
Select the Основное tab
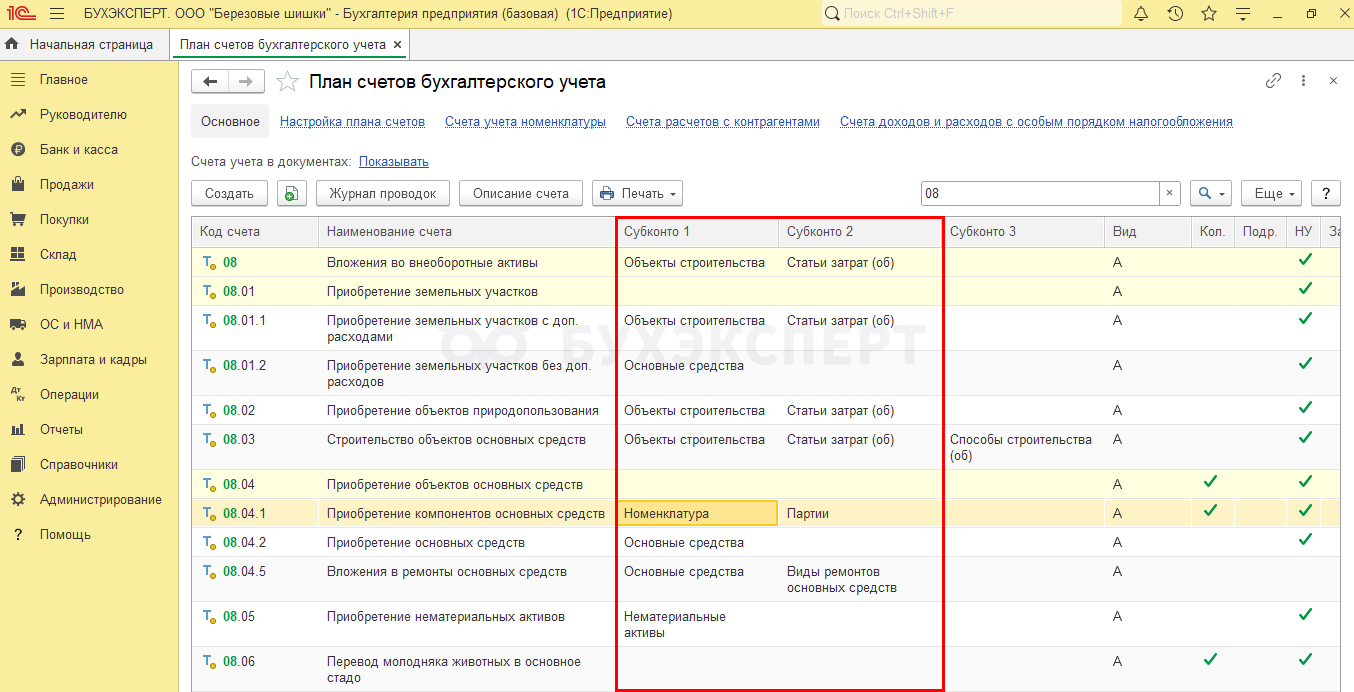[230, 122]
